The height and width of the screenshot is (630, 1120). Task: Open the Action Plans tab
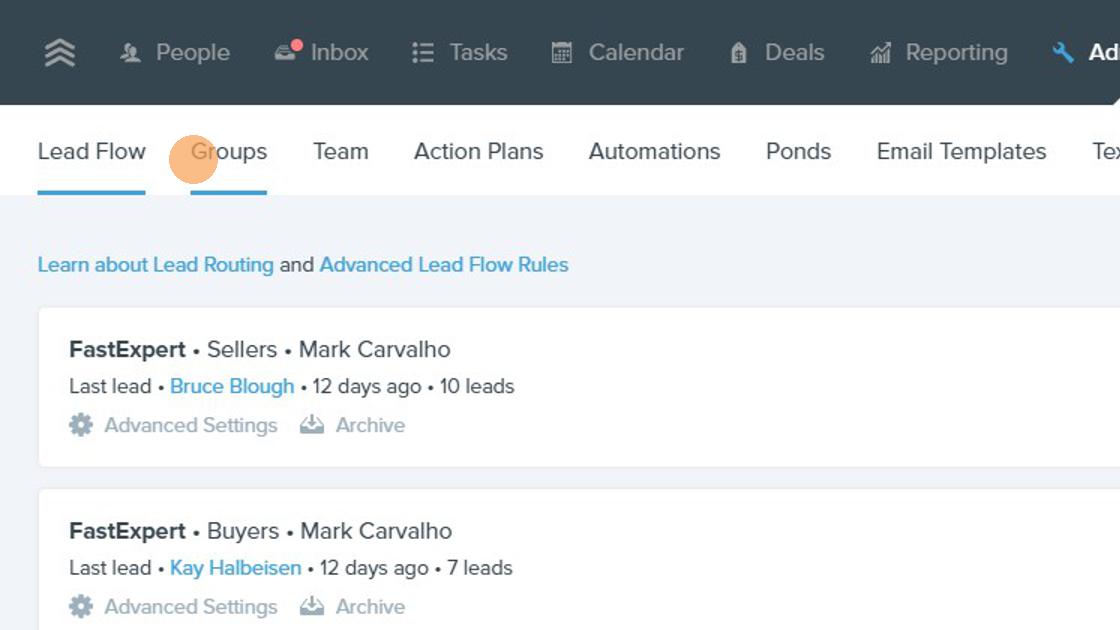(x=479, y=151)
